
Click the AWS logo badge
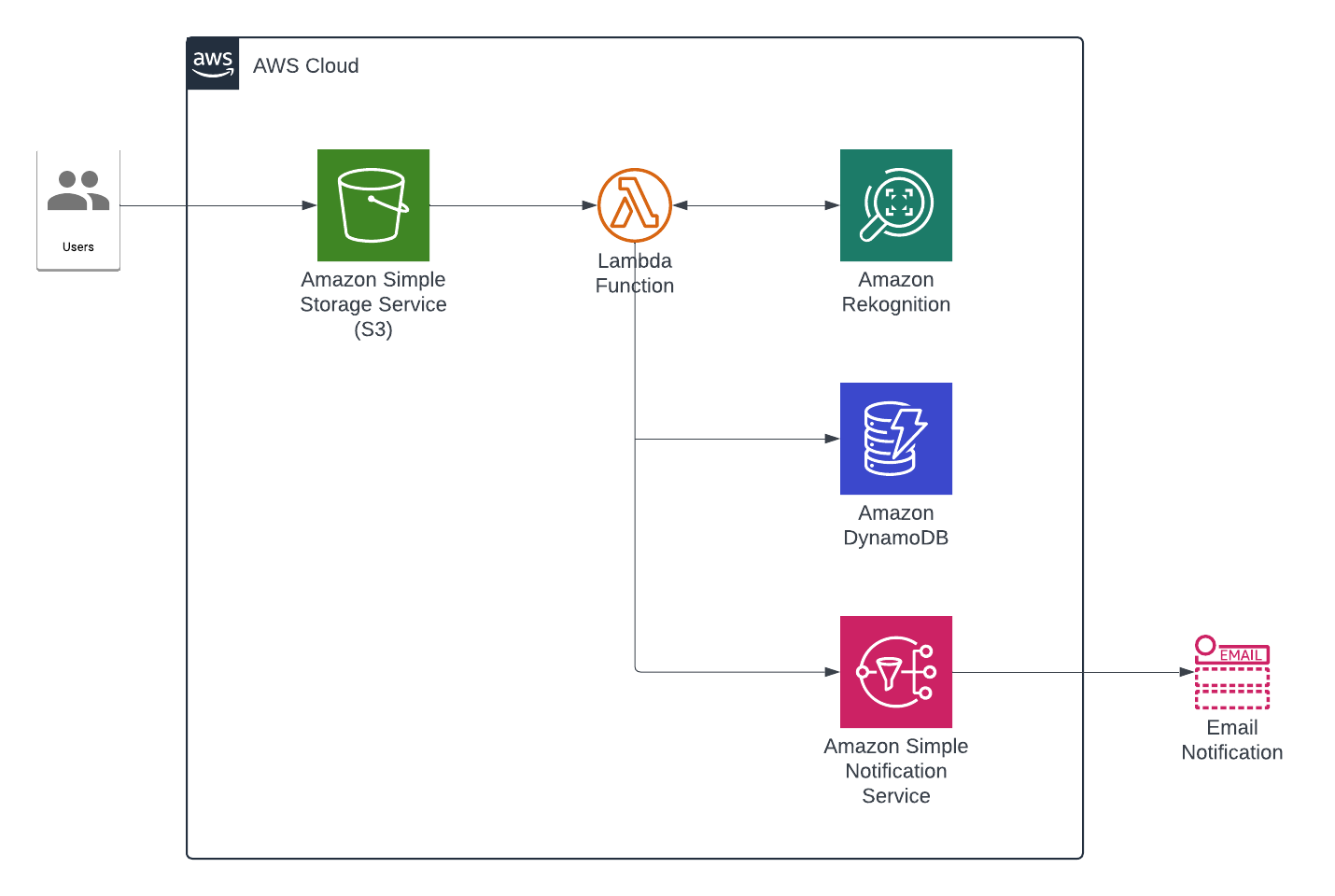pyautogui.click(x=213, y=63)
